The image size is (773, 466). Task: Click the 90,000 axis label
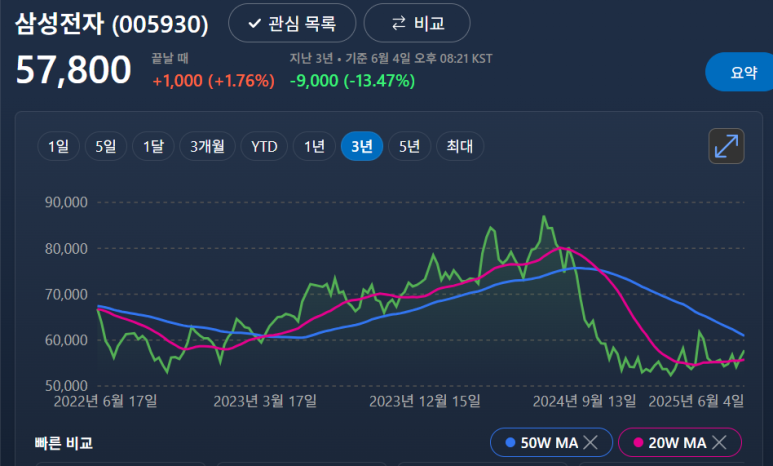[x=66, y=202]
